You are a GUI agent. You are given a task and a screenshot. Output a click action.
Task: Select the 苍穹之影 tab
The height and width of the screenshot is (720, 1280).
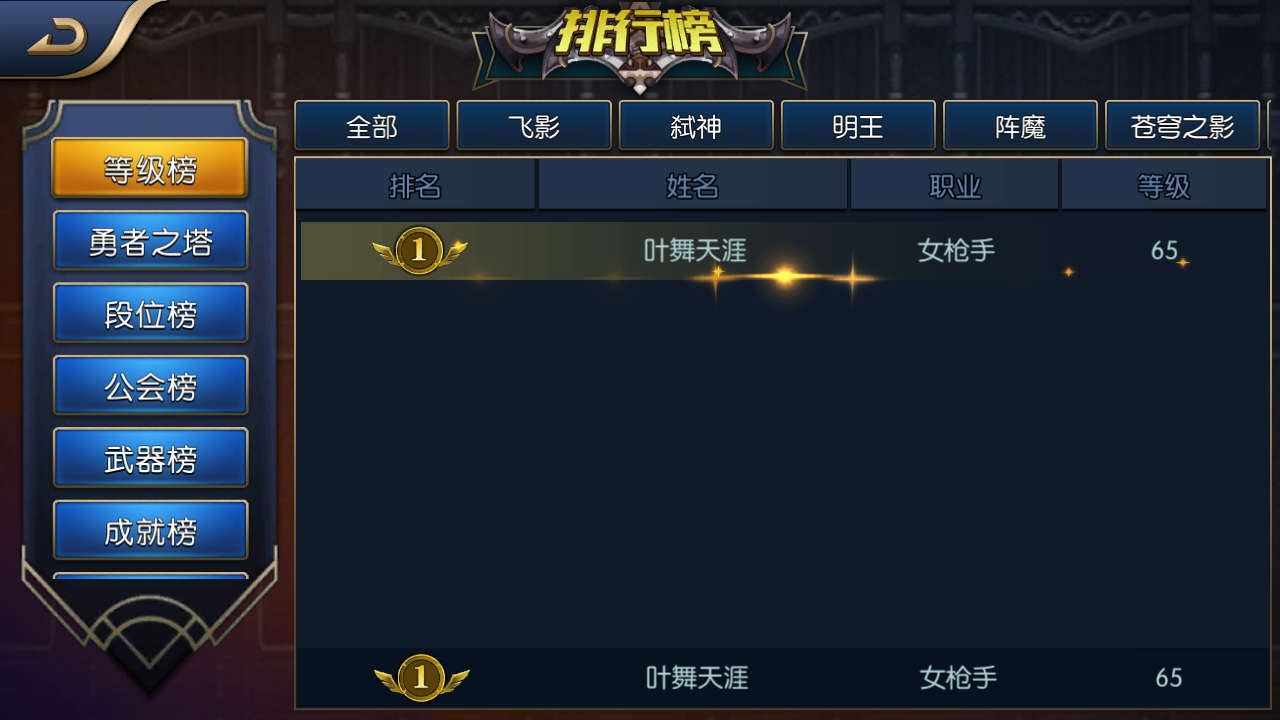(x=1182, y=126)
